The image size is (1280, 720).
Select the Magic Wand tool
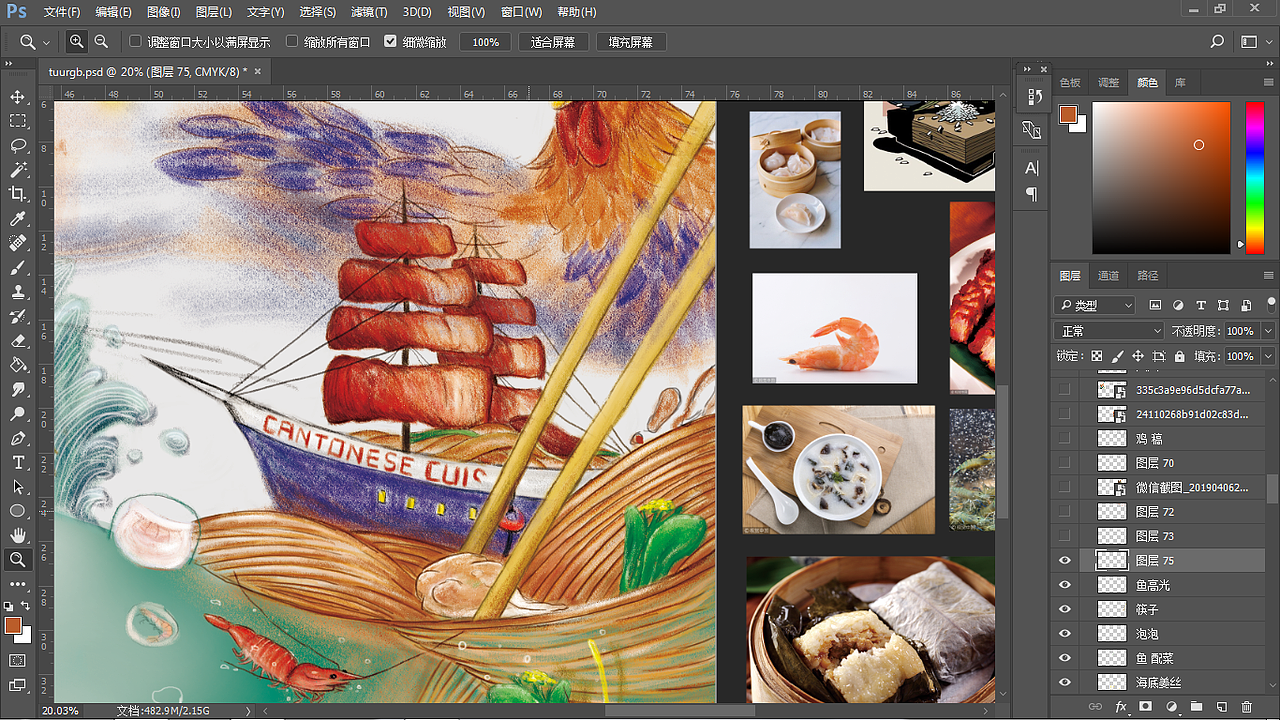tap(17, 170)
